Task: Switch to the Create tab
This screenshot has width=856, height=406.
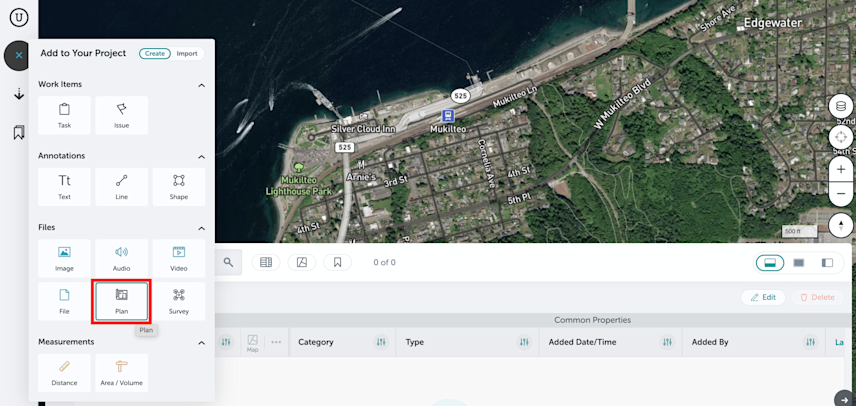Action: (155, 53)
